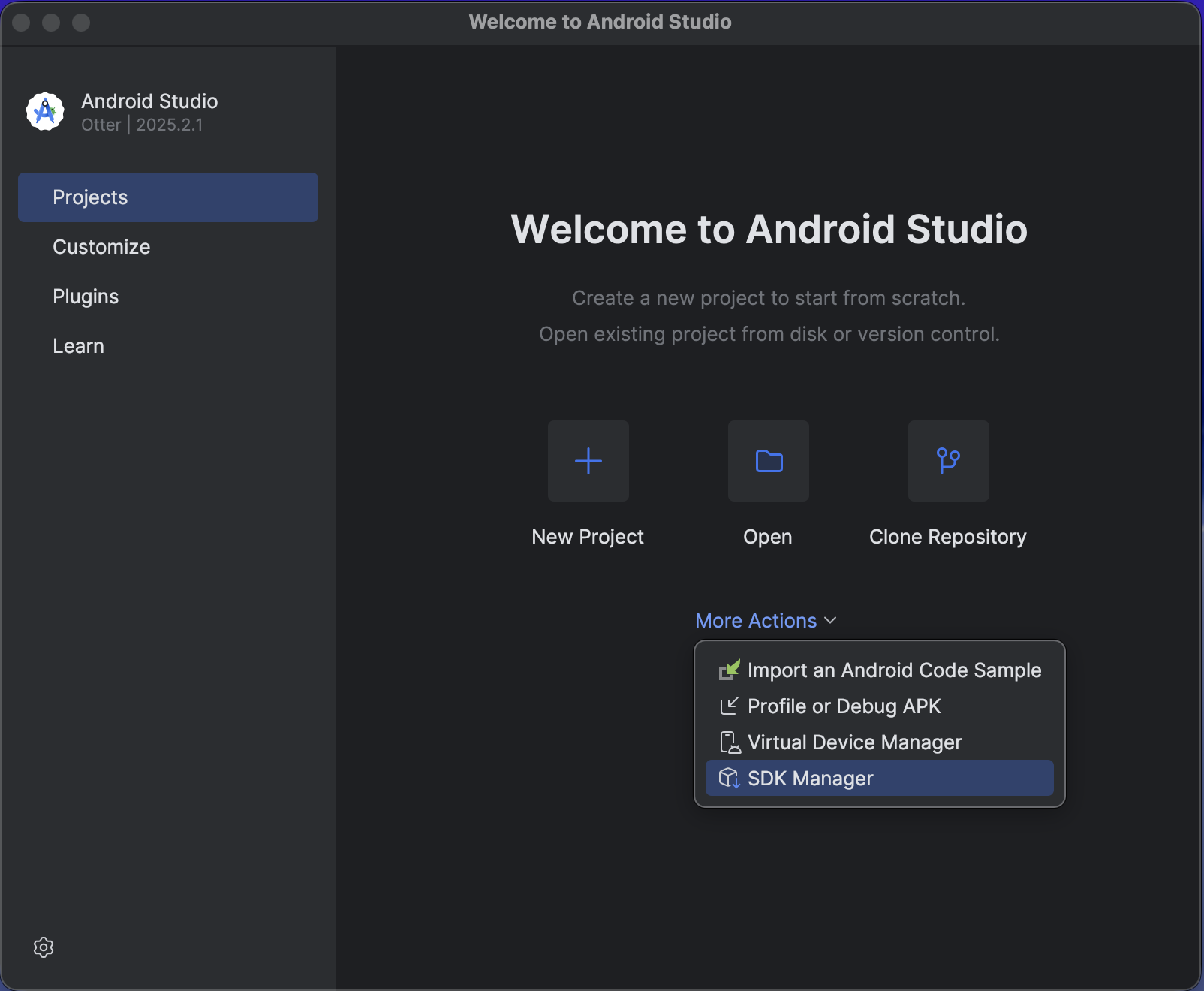The image size is (1204, 991).
Task: Click the Open folder icon
Action: click(x=769, y=461)
